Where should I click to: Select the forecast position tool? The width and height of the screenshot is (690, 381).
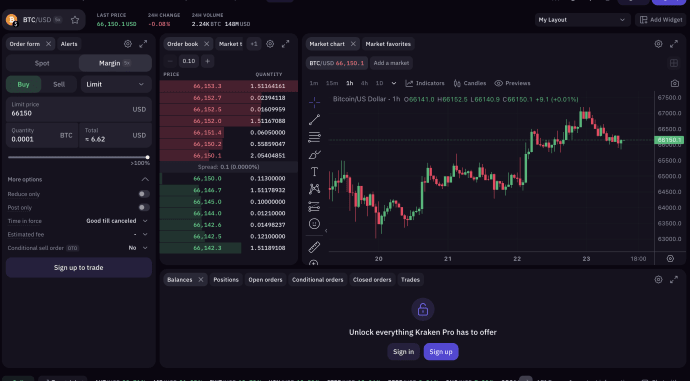(314, 206)
